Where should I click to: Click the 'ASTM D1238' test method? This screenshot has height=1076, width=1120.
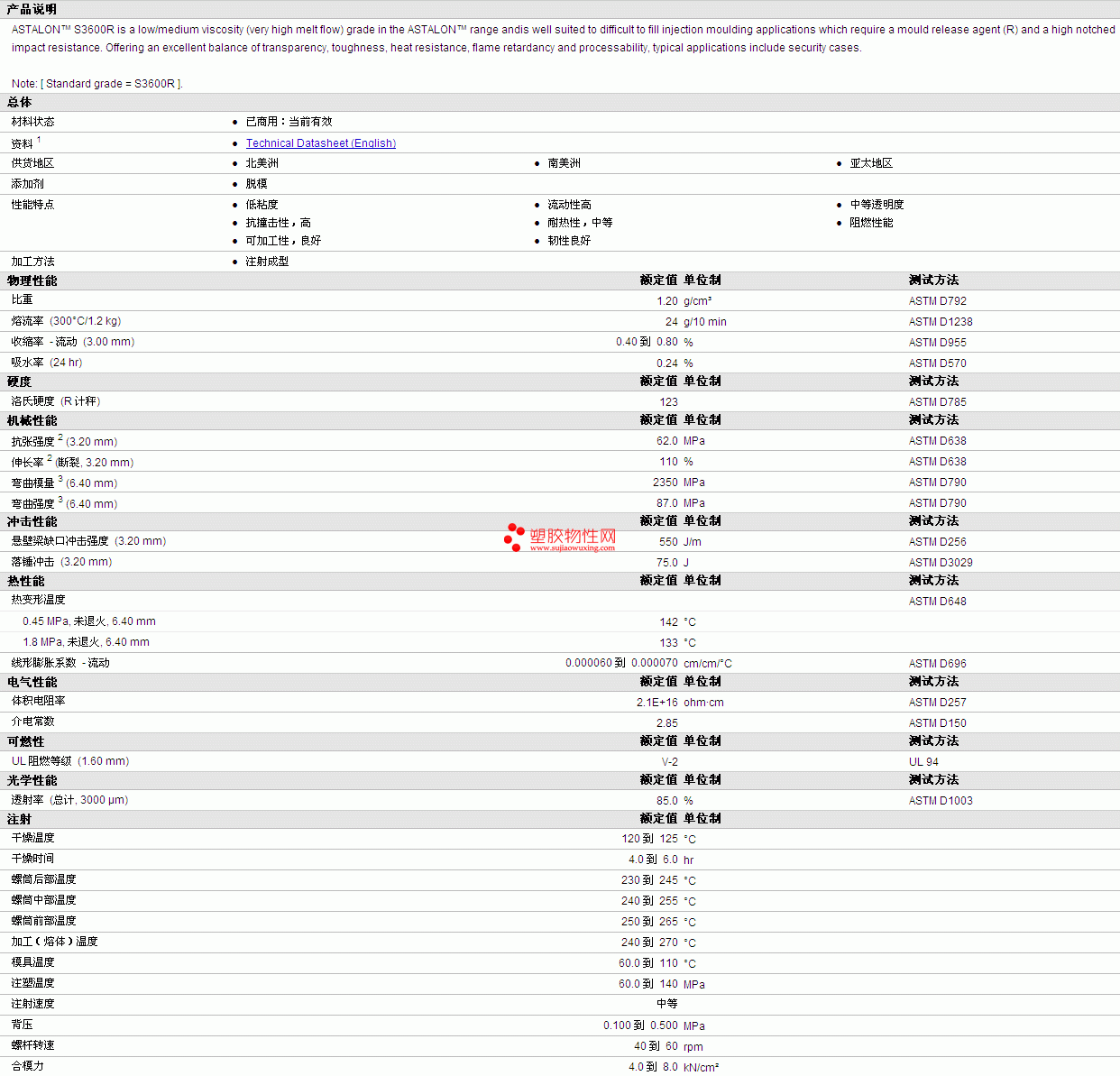tap(941, 322)
